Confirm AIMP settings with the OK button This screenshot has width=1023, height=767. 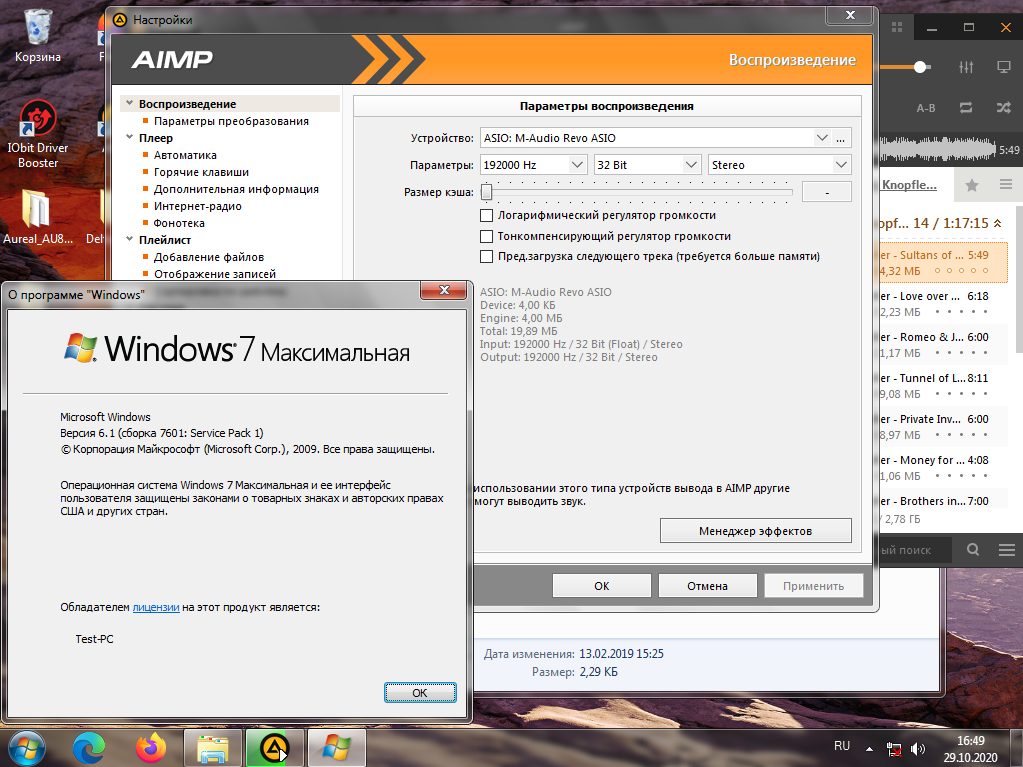602,586
